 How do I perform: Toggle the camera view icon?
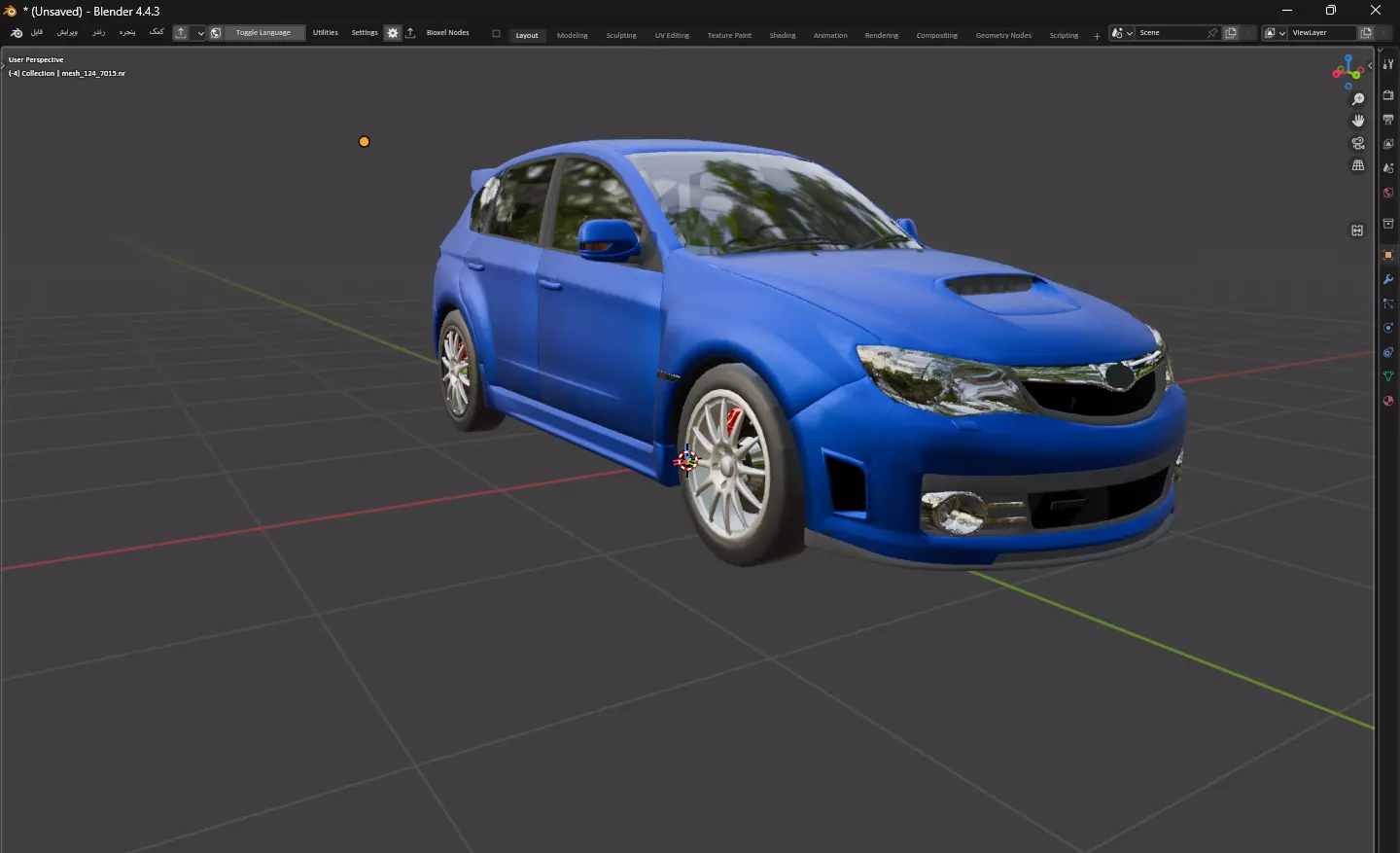pyautogui.click(x=1358, y=143)
